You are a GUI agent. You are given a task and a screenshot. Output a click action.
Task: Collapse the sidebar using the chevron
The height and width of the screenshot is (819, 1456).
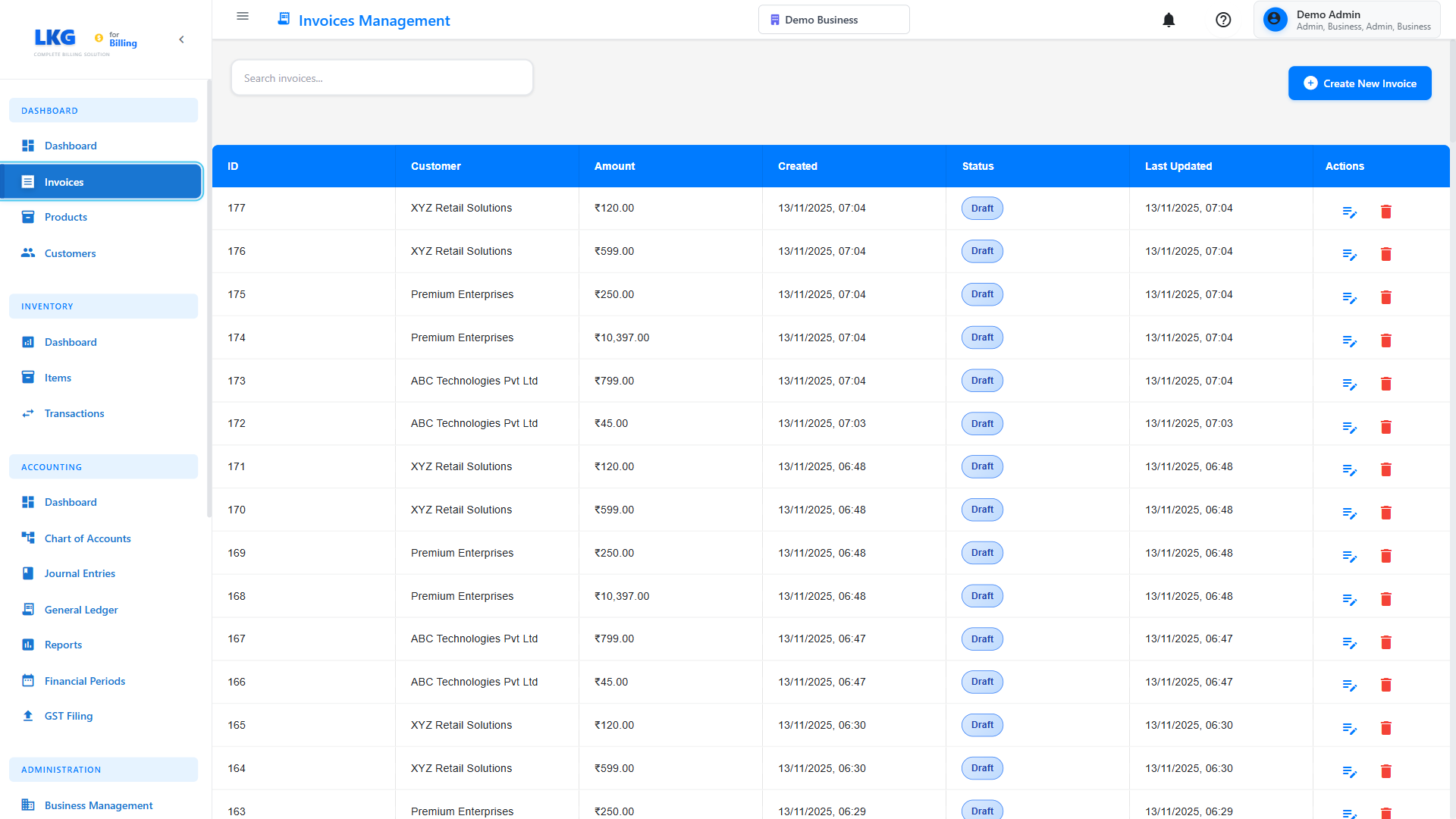181,39
